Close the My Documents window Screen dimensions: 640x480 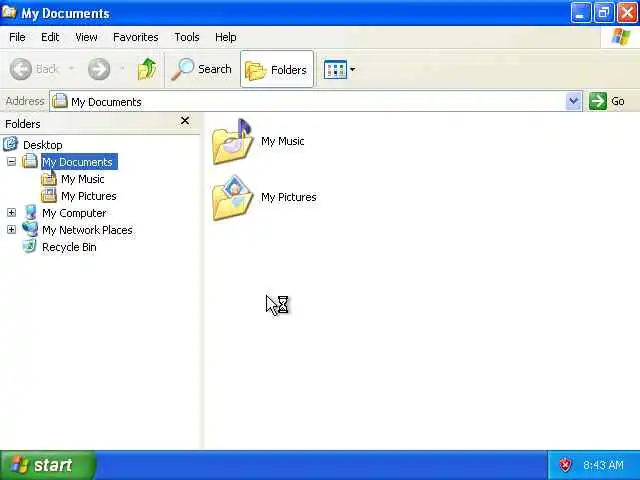click(627, 13)
